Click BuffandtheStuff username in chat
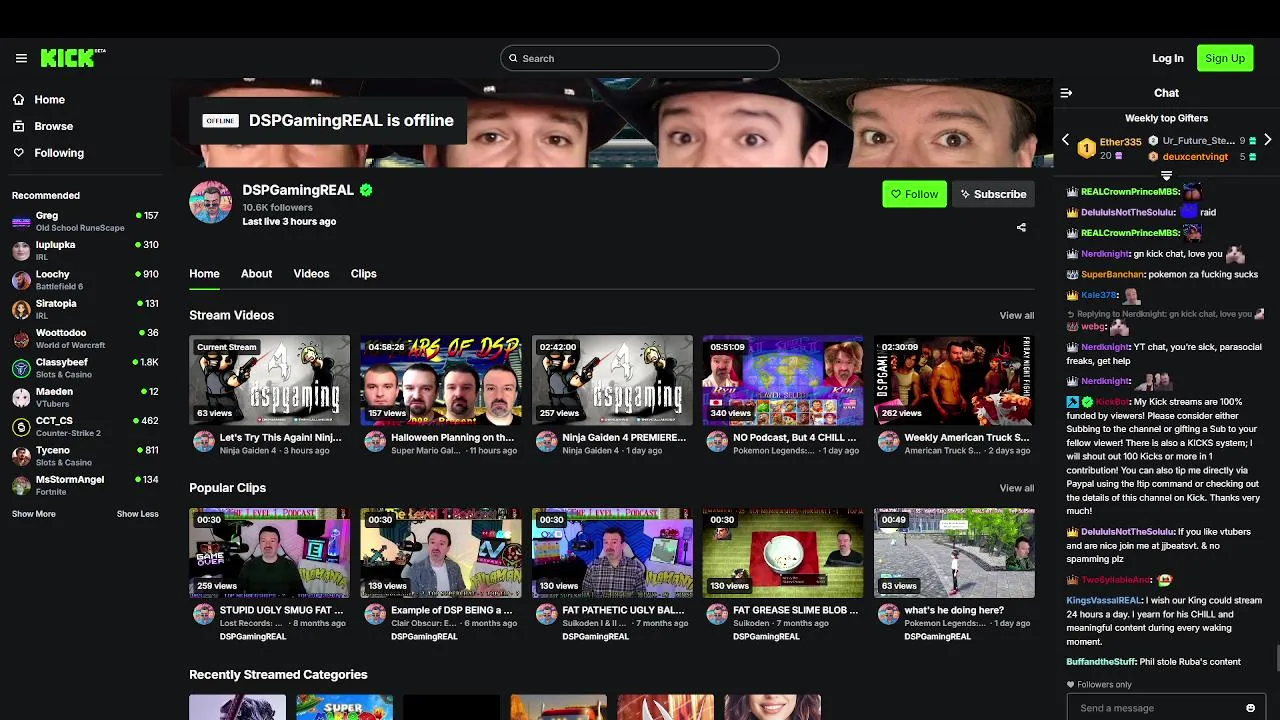 (1101, 662)
